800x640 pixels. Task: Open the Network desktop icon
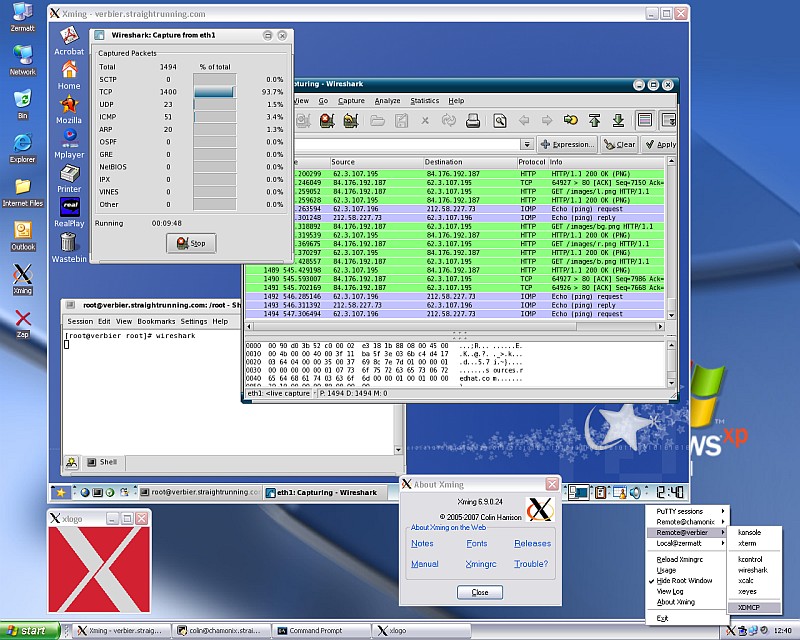coord(22,60)
